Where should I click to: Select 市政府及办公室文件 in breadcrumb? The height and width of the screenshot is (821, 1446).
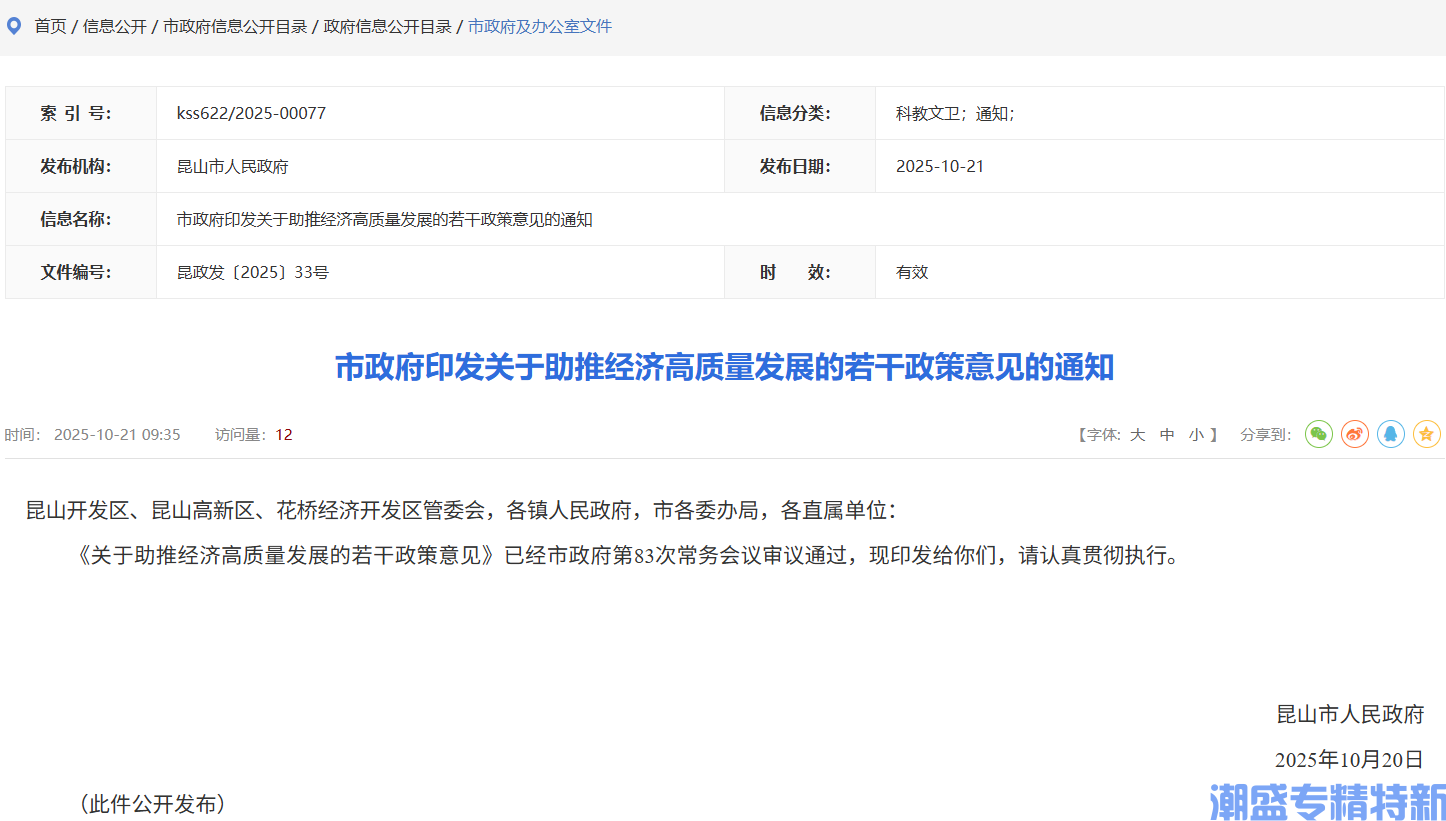coord(536,26)
